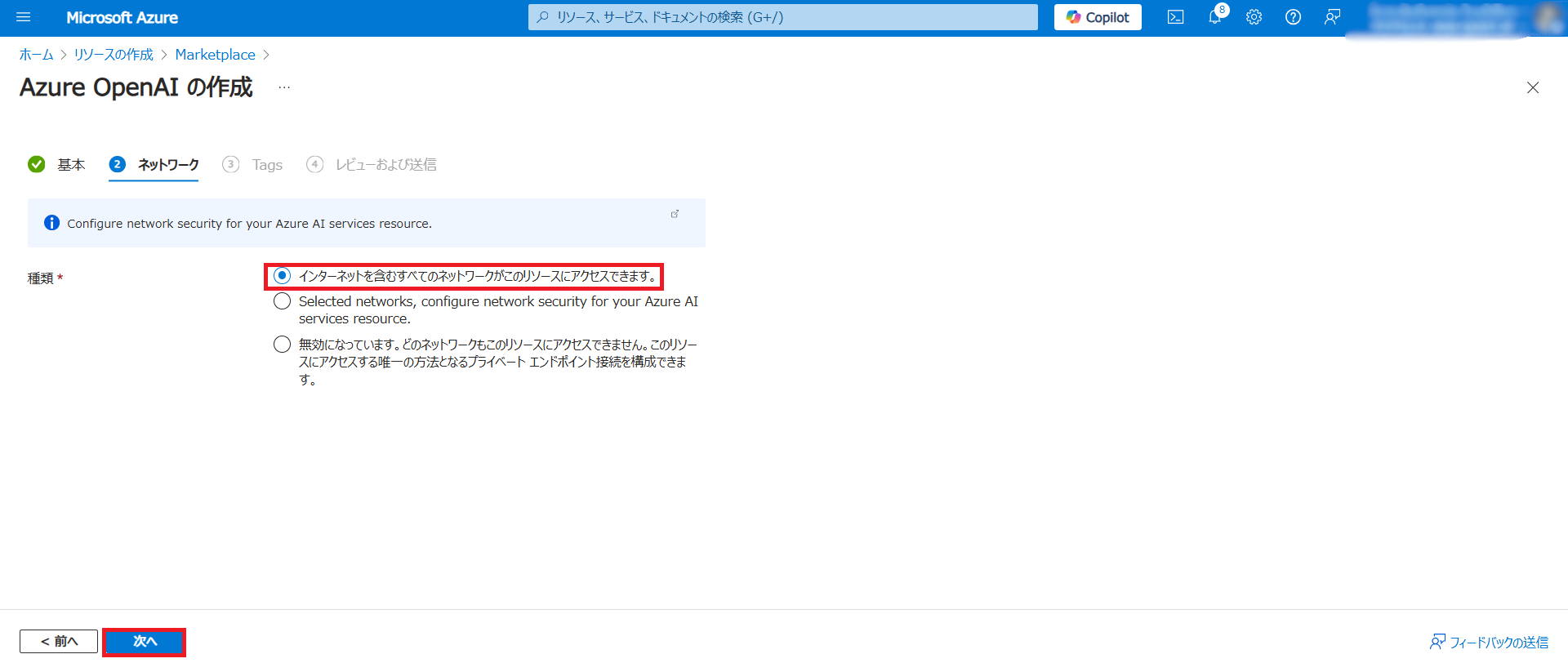Switch to the 基本 step tab
Screen dimensions: 1568x663
tap(56, 165)
